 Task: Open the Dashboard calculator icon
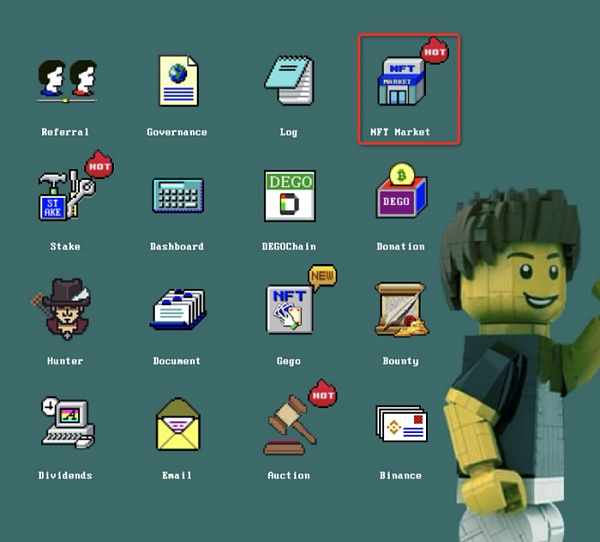tap(177, 195)
